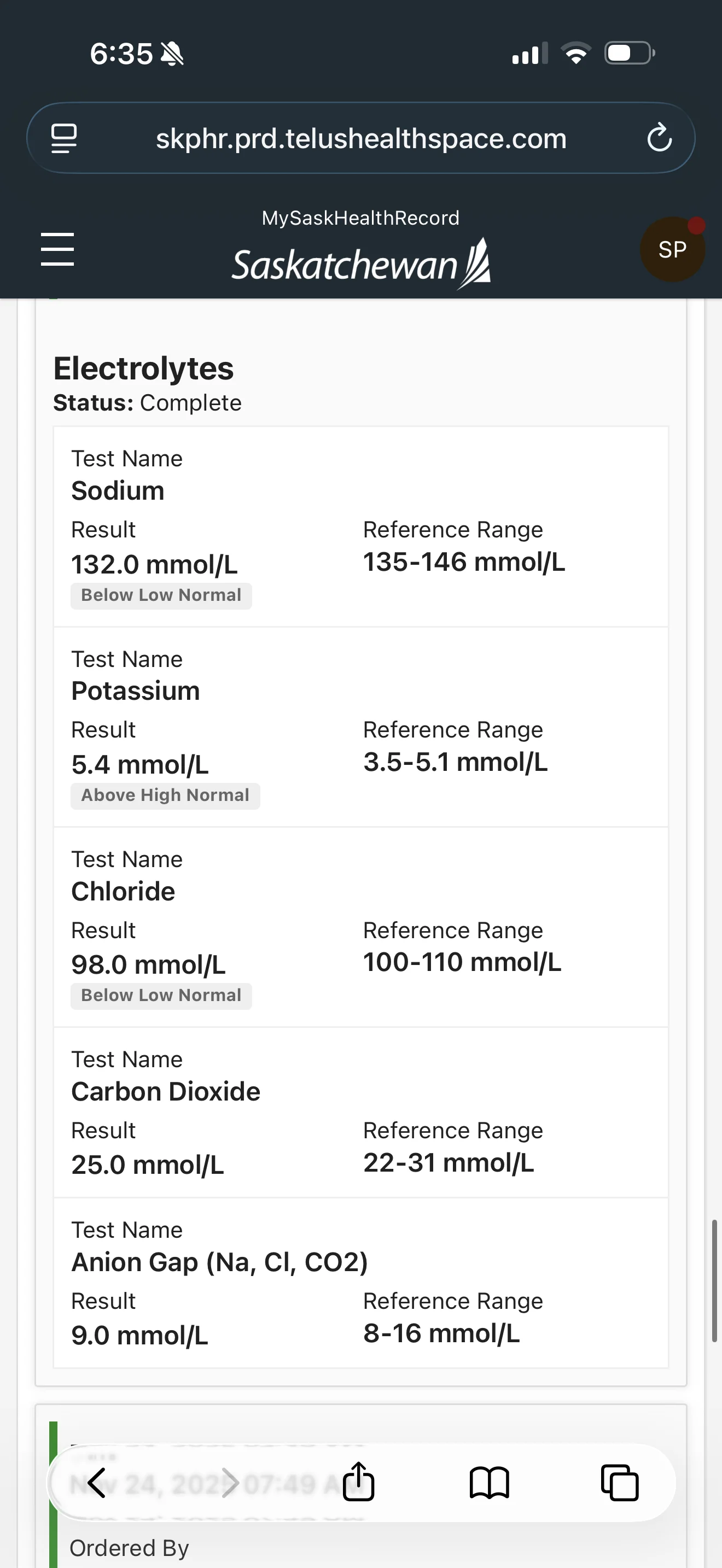Click the page scrollbar thumb
Image resolution: width=722 pixels, height=1568 pixels.
click(715, 1280)
